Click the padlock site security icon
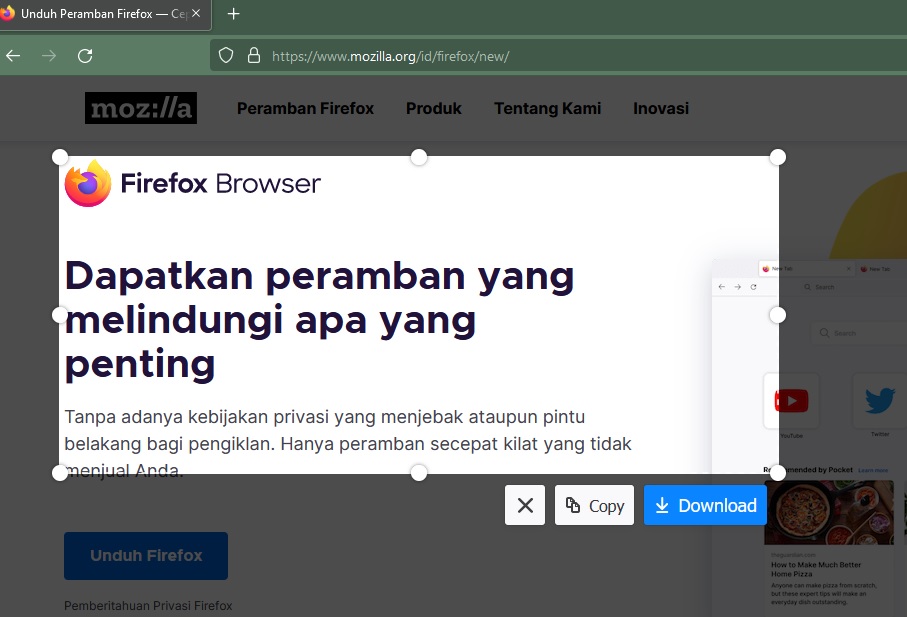 253,56
